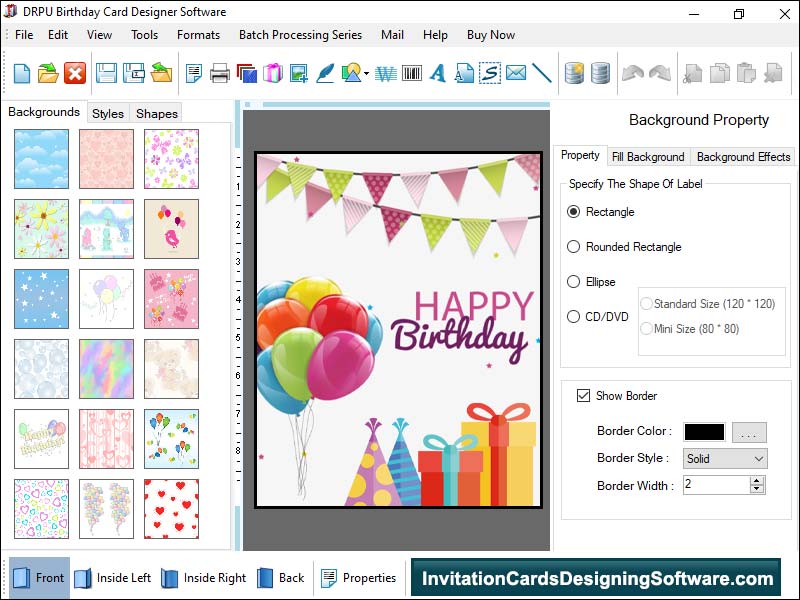Viewport: 800px width, 600px height.
Task: Open the Batch Processing Series menu
Action: (300, 35)
